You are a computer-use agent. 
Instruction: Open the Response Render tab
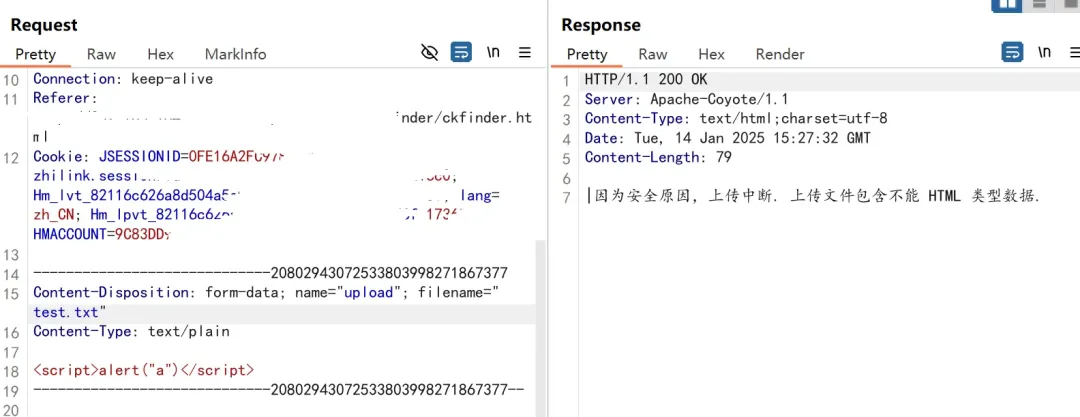coord(780,54)
